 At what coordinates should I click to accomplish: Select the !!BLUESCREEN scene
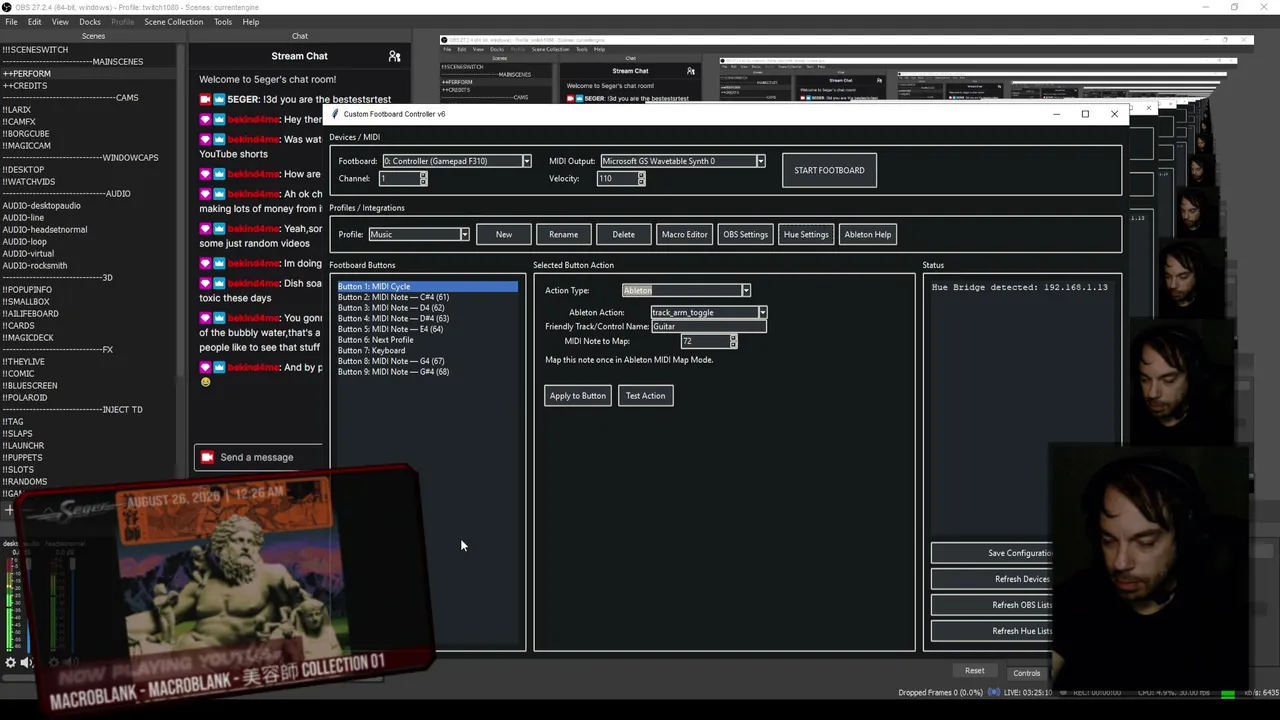90,386
